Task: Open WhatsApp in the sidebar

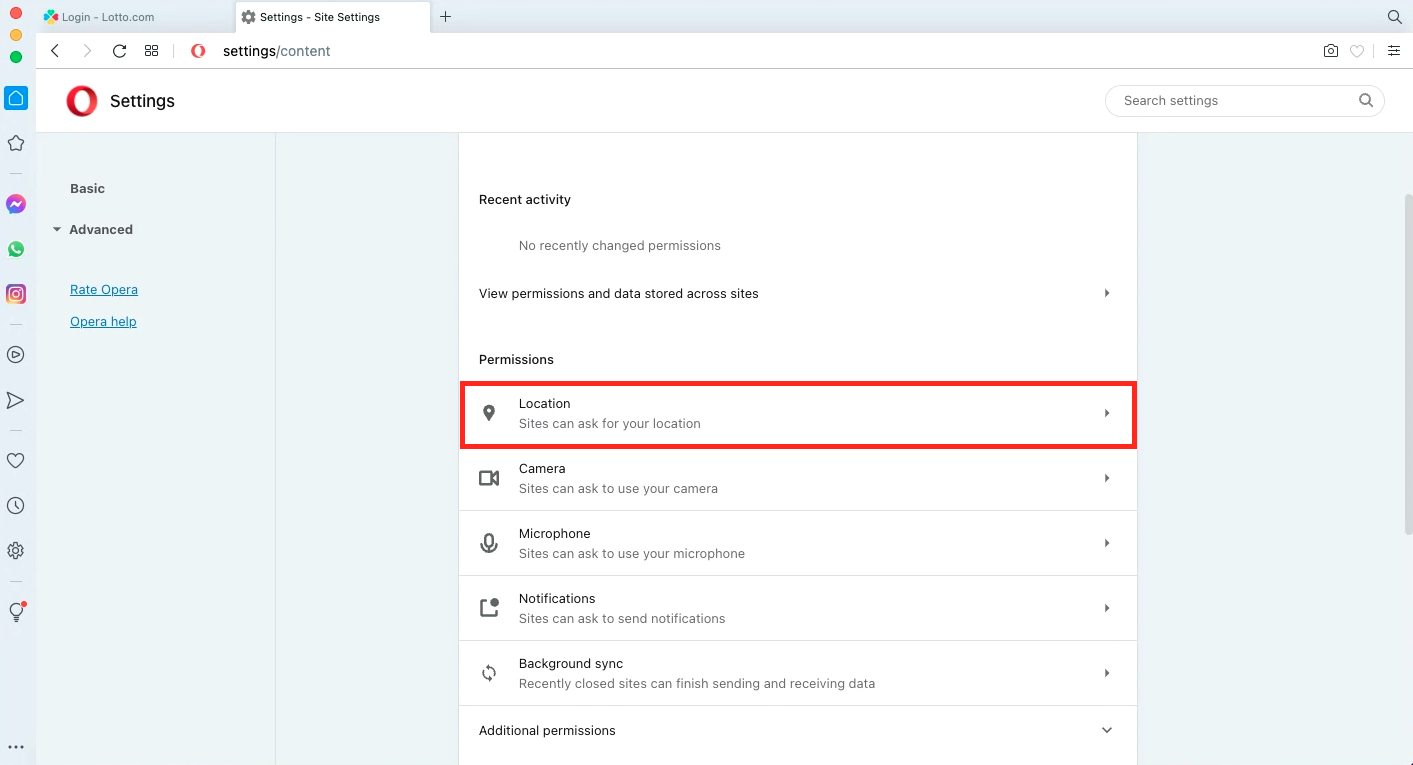Action: pos(16,249)
